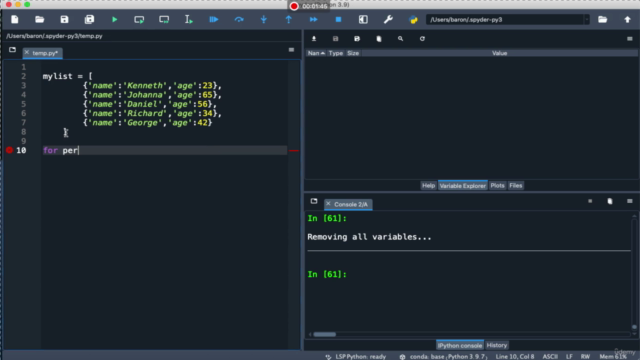Continue execution until next breakpoint
This screenshot has width=640, height=360.
[313, 20]
